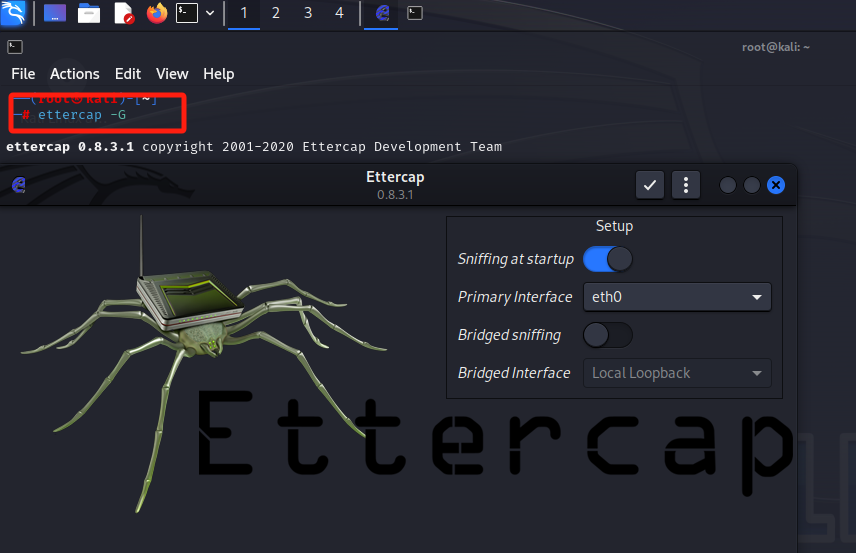Click the ettercap 0.8.3.1 copyright line

click(x=254, y=147)
